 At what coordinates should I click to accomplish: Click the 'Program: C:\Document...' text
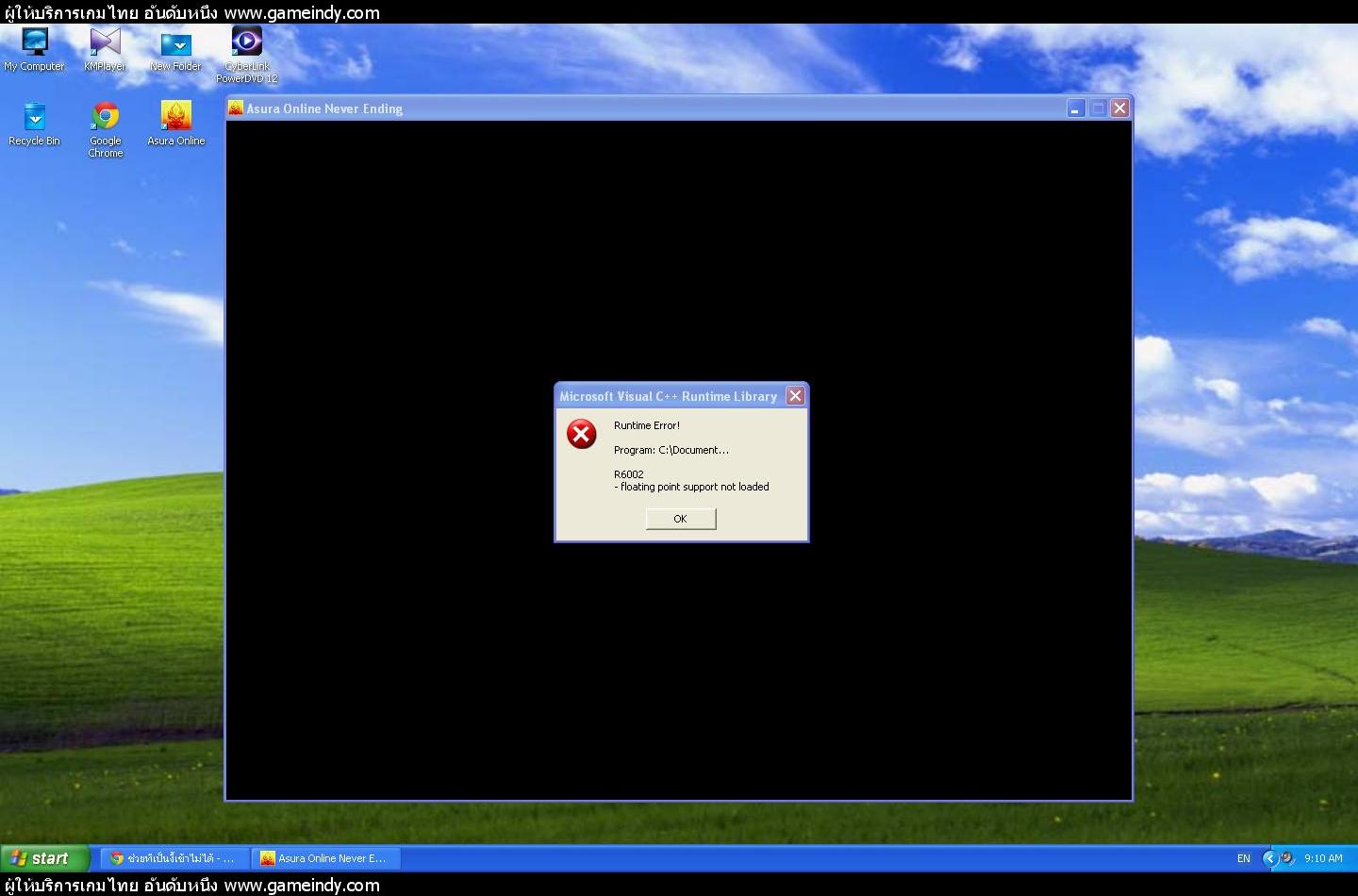pyautogui.click(x=671, y=450)
